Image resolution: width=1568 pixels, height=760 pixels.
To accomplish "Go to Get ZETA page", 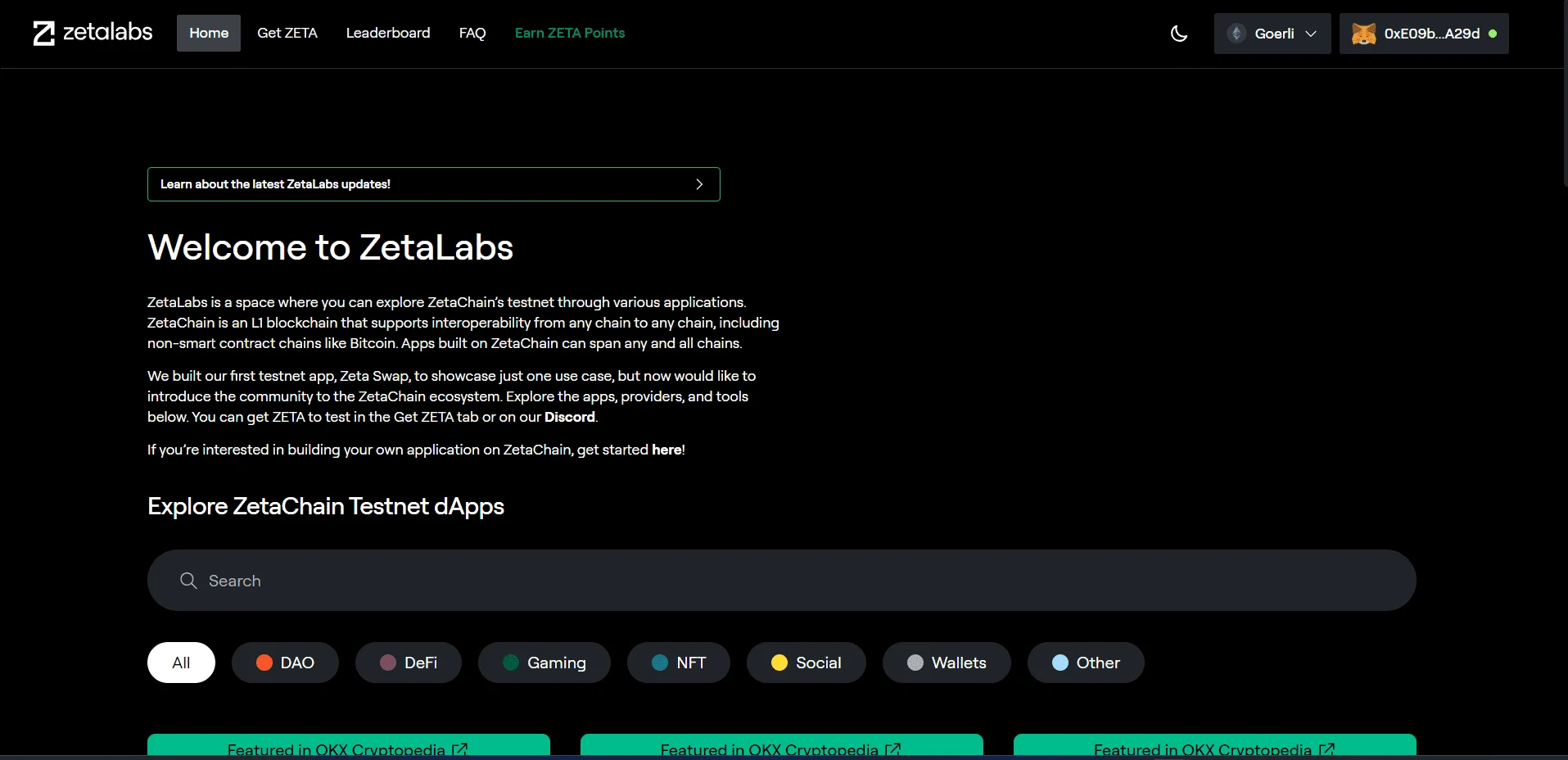I will click(x=287, y=33).
